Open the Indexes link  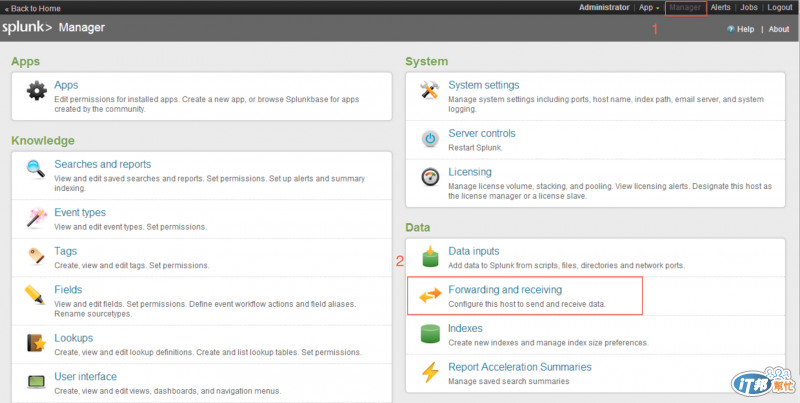[x=465, y=329]
